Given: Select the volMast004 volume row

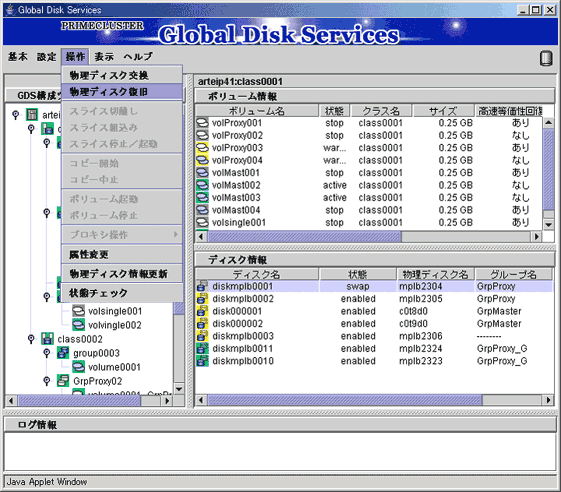Looking at the screenshot, I should point(369,210).
